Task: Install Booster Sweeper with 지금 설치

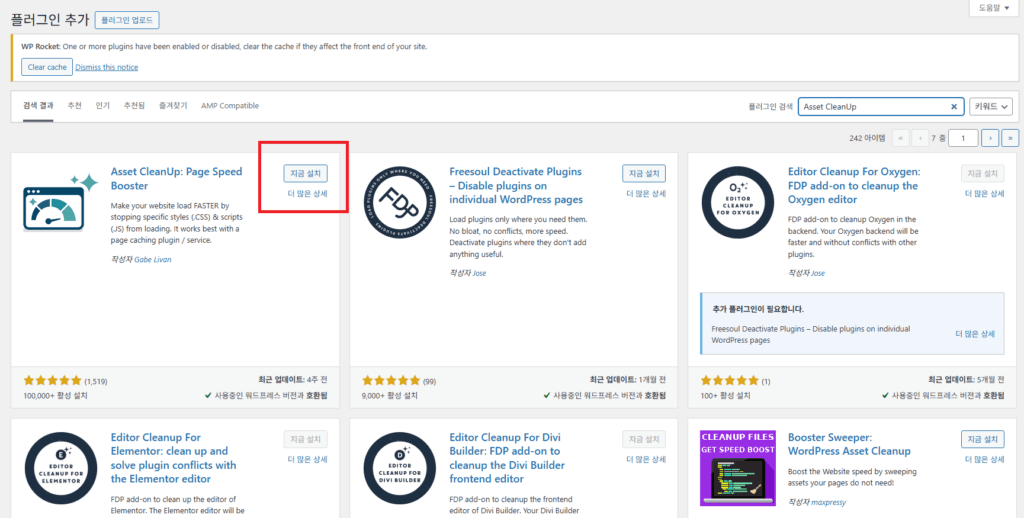Action: point(983,440)
